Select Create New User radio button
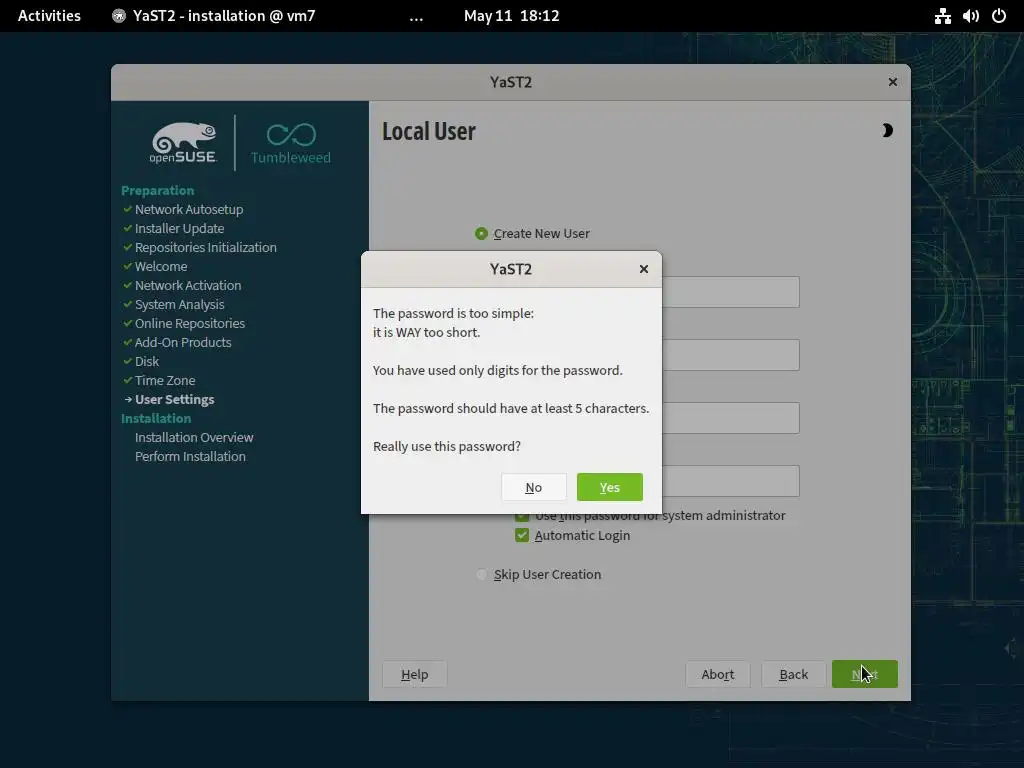 coord(481,234)
